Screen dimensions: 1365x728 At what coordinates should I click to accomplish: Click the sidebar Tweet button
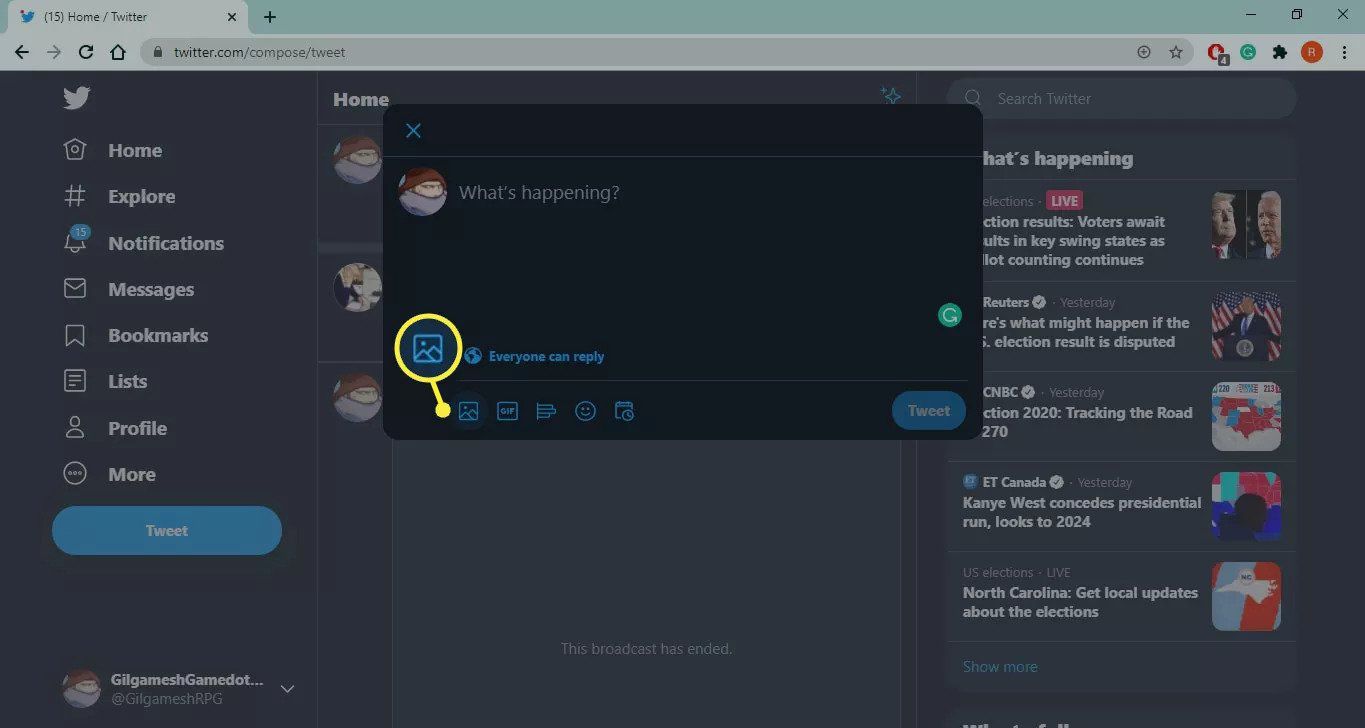click(167, 530)
